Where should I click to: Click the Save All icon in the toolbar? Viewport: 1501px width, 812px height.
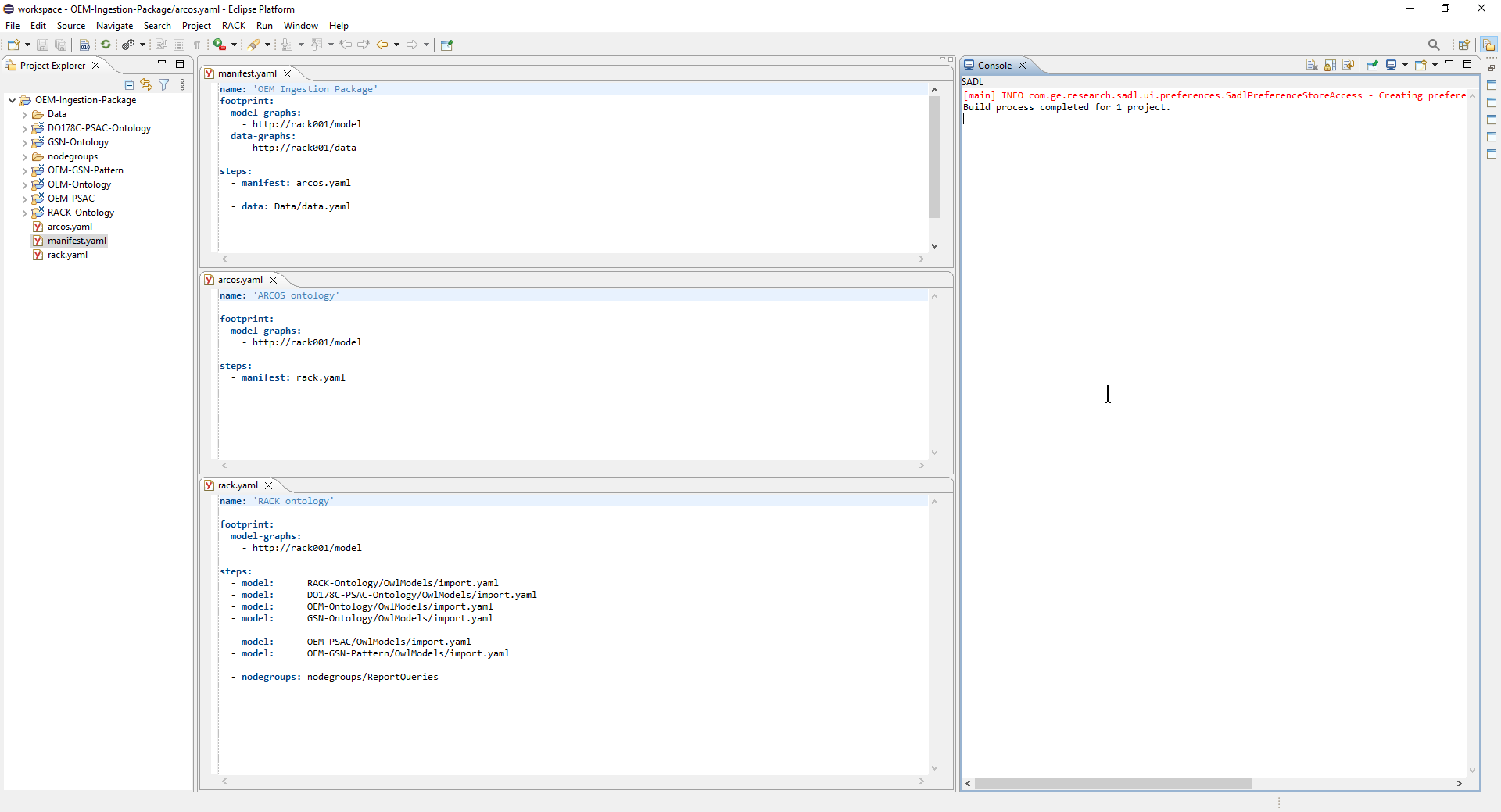click(x=60, y=45)
